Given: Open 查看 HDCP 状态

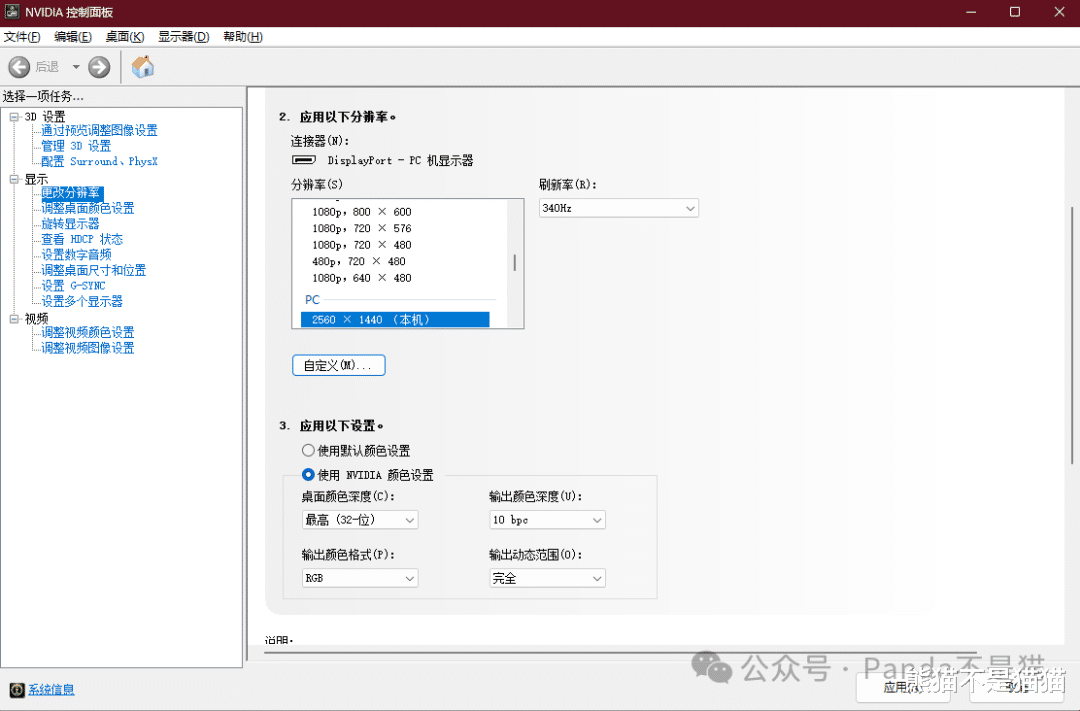Looking at the screenshot, I should pyautogui.click(x=82, y=239).
